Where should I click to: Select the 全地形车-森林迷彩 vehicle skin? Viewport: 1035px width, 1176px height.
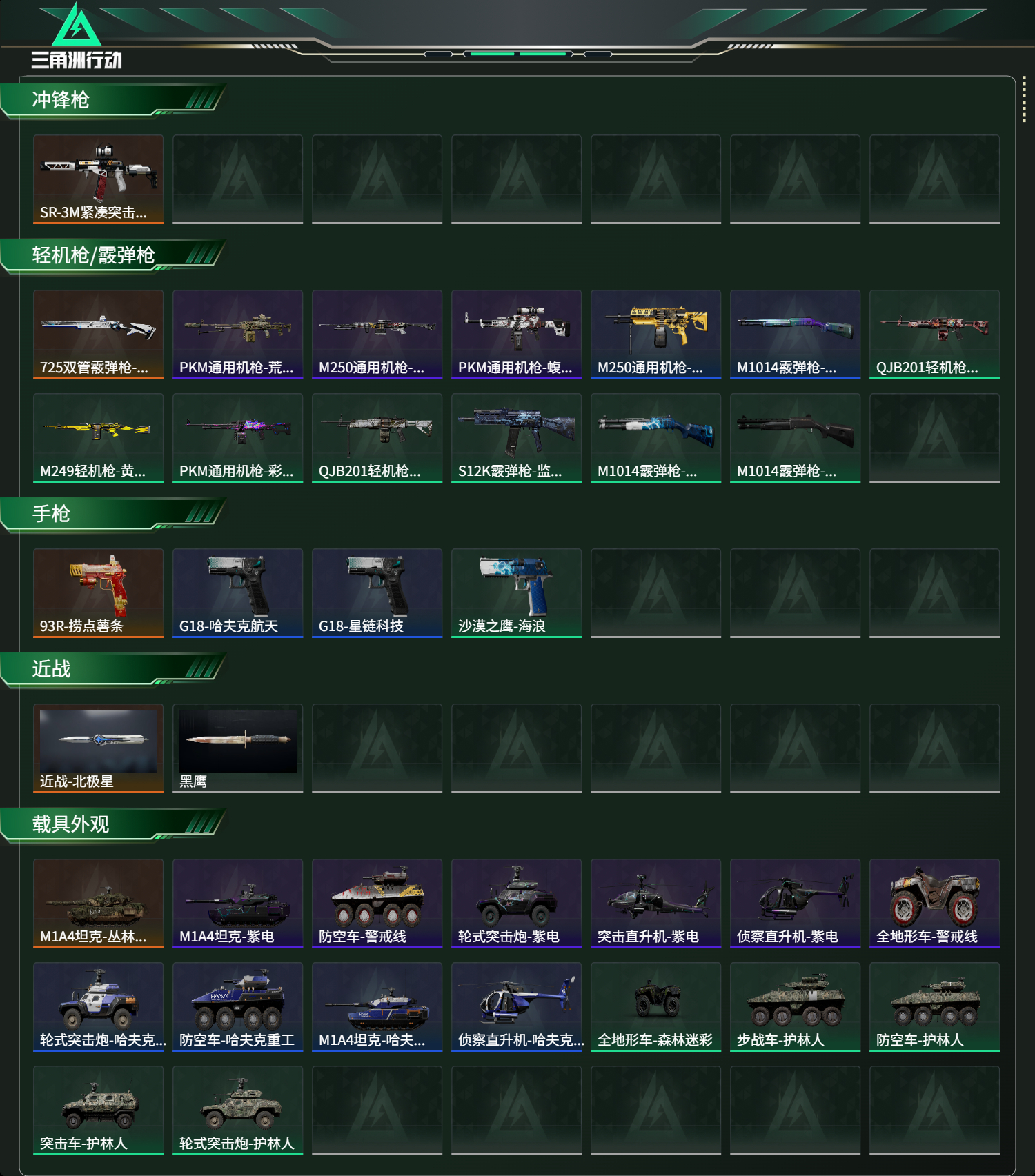[x=656, y=1007]
